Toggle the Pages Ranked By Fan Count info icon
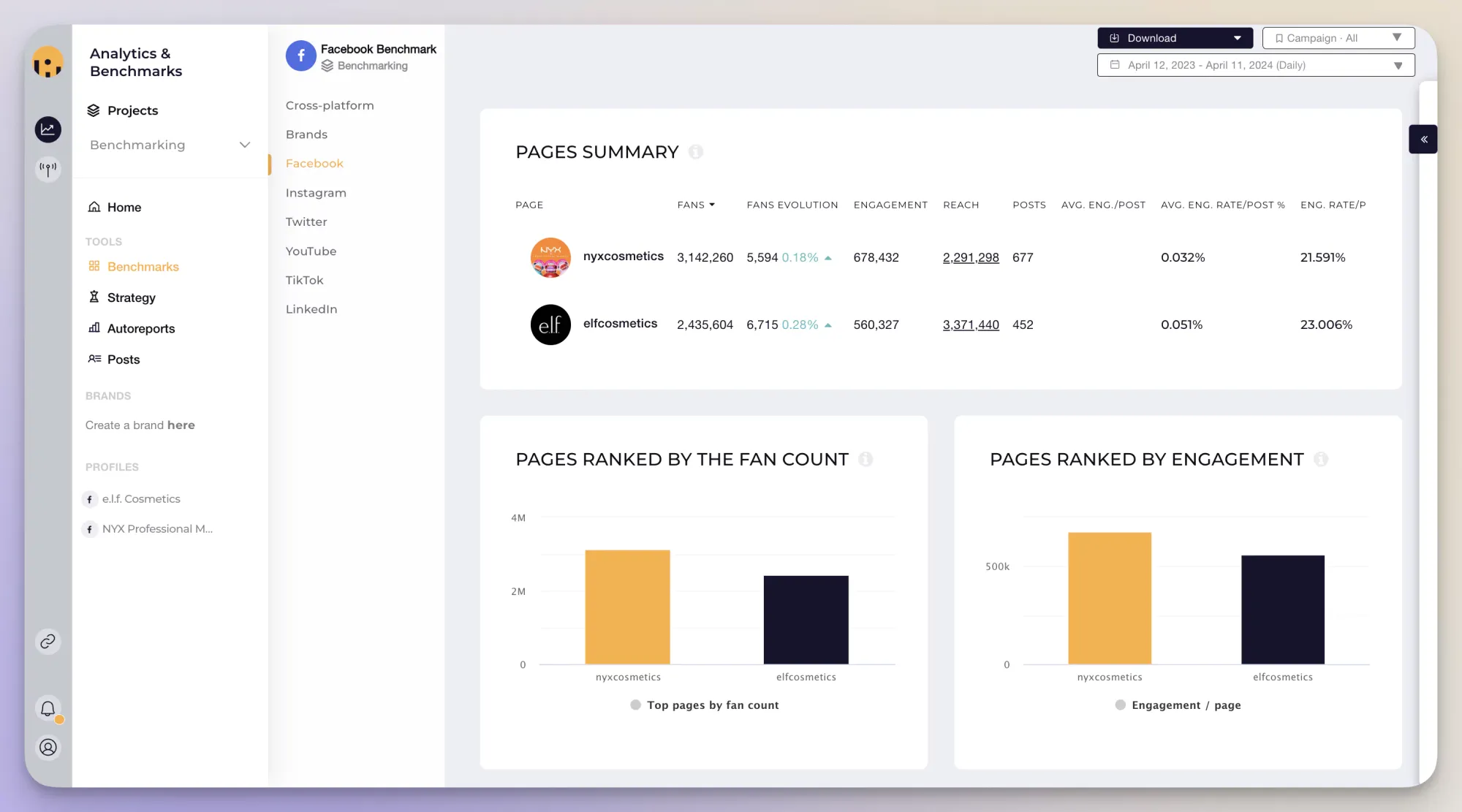The height and width of the screenshot is (812, 1462). 866,459
